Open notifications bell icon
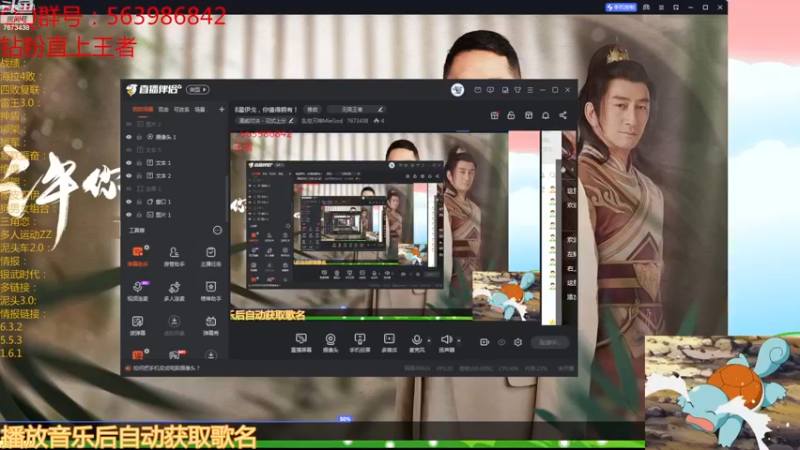Viewport: 800px width, 450px height. click(545, 115)
